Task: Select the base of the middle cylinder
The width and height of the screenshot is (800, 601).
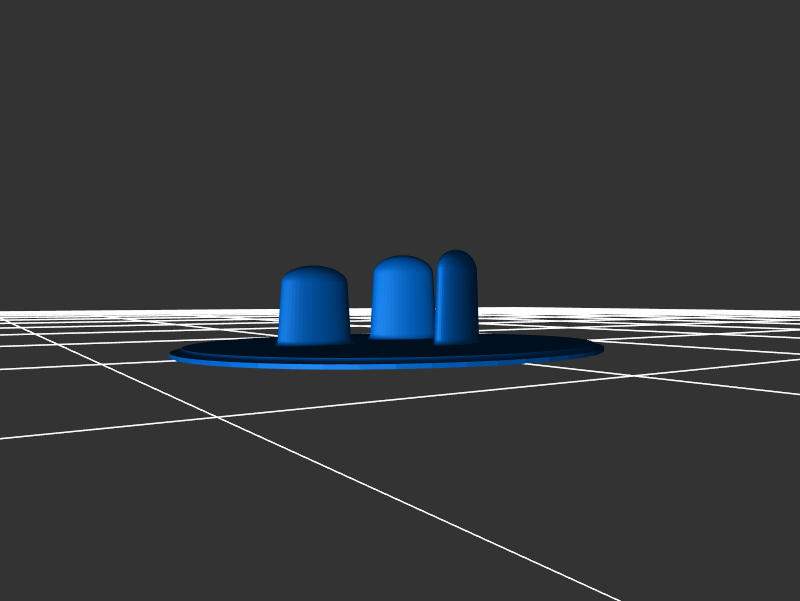Action: pos(400,335)
